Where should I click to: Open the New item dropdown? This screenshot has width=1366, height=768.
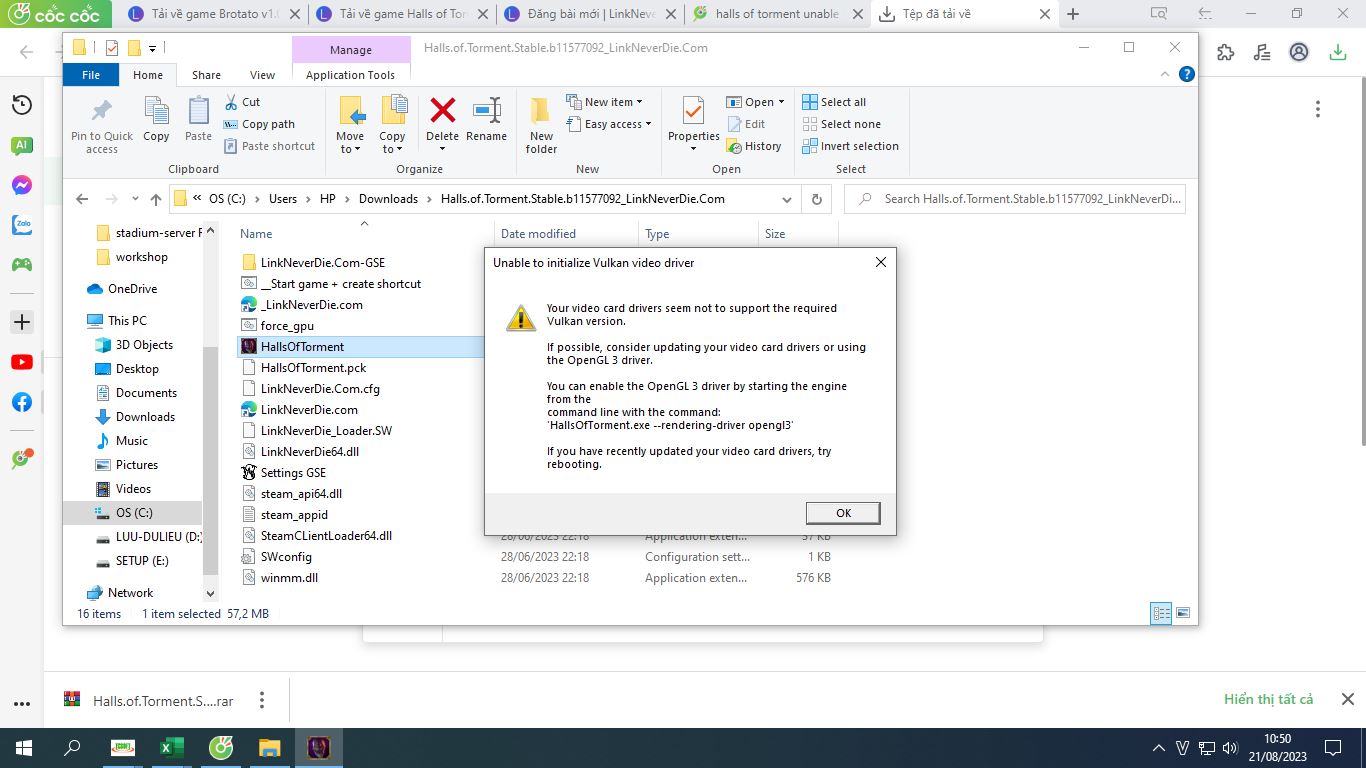(605, 102)
